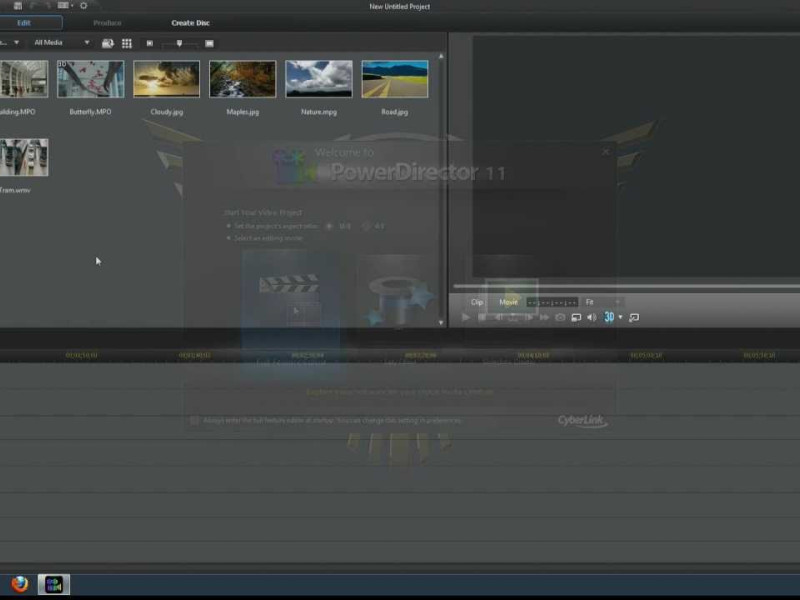Step to previous frame
The width and height of the screenshot is (800, 600).
(498, 317)
